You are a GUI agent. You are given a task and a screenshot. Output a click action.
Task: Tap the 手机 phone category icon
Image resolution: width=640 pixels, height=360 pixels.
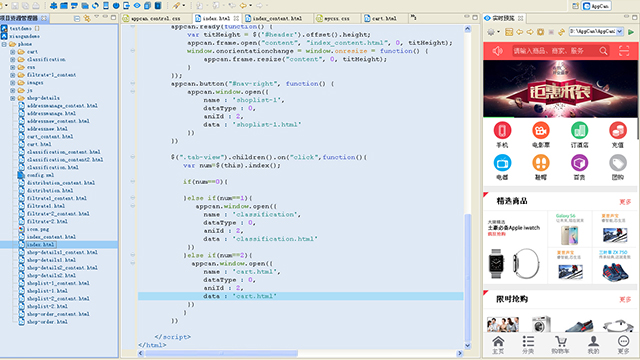click(502, 131)
